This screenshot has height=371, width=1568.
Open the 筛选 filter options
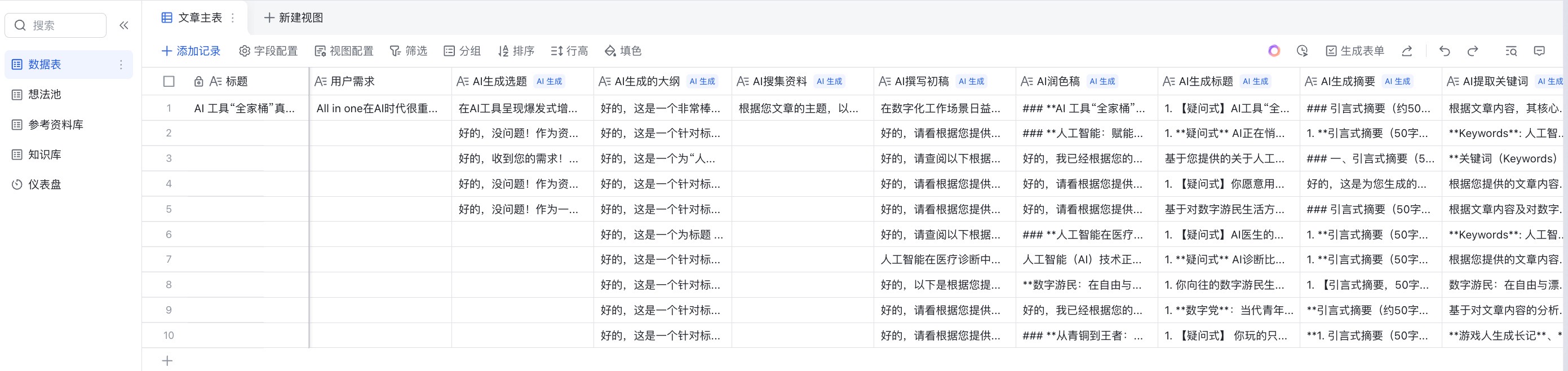409,51
